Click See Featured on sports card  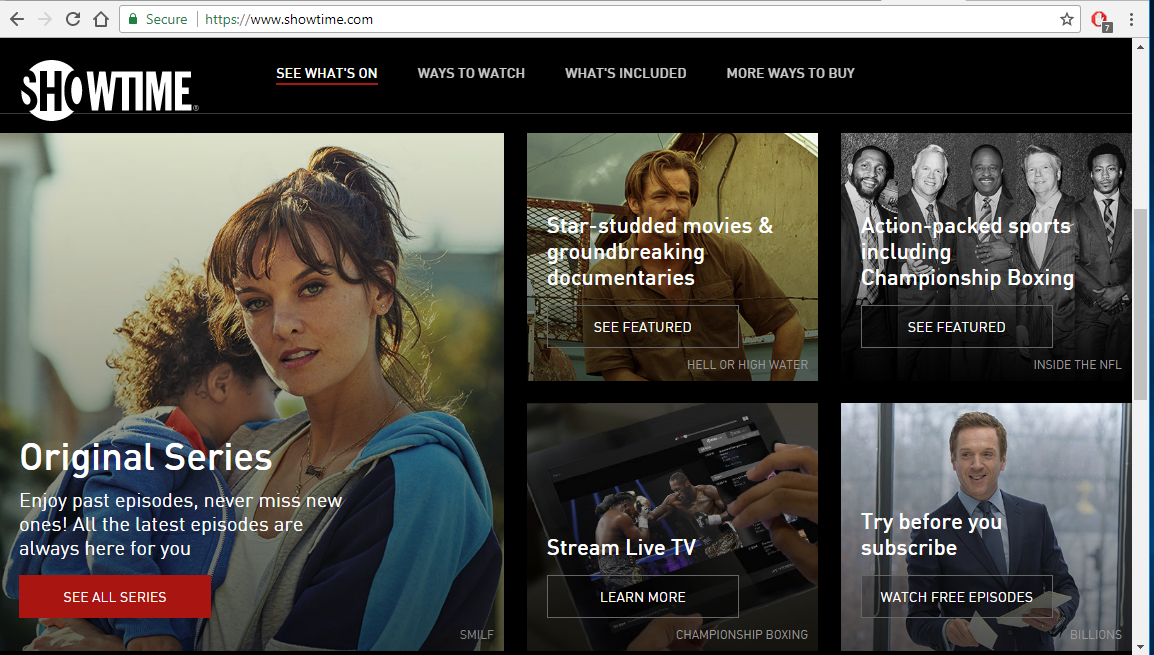pos(956,327)
